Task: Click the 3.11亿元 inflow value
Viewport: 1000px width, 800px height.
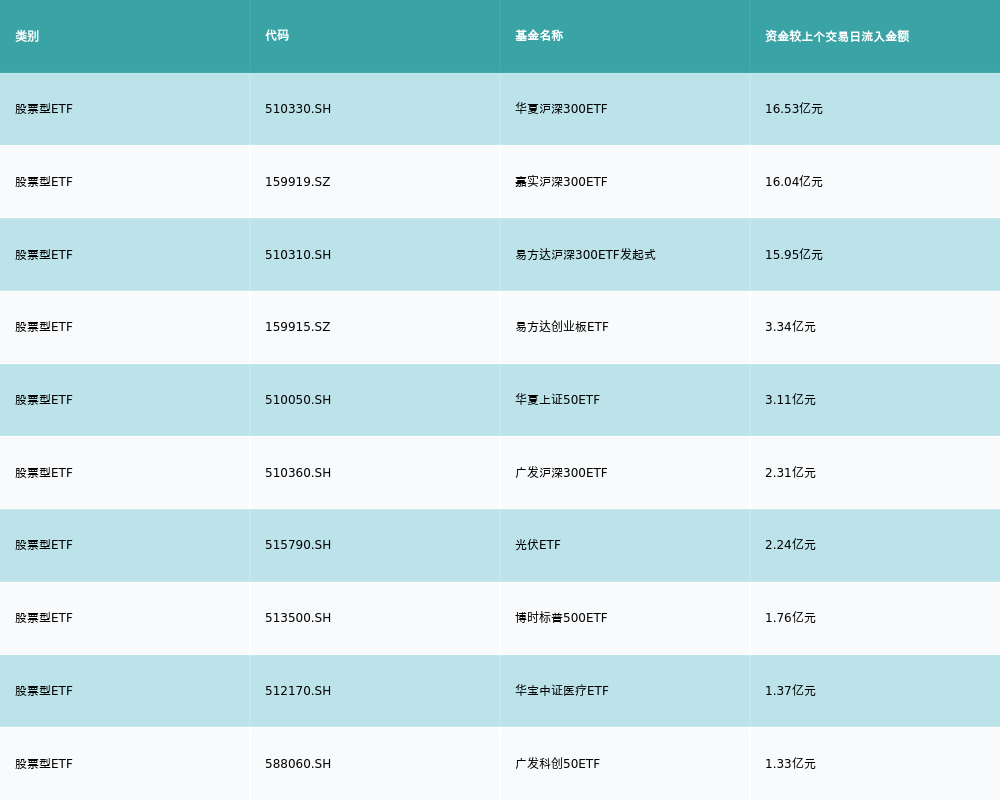Action: coord(790,400)
